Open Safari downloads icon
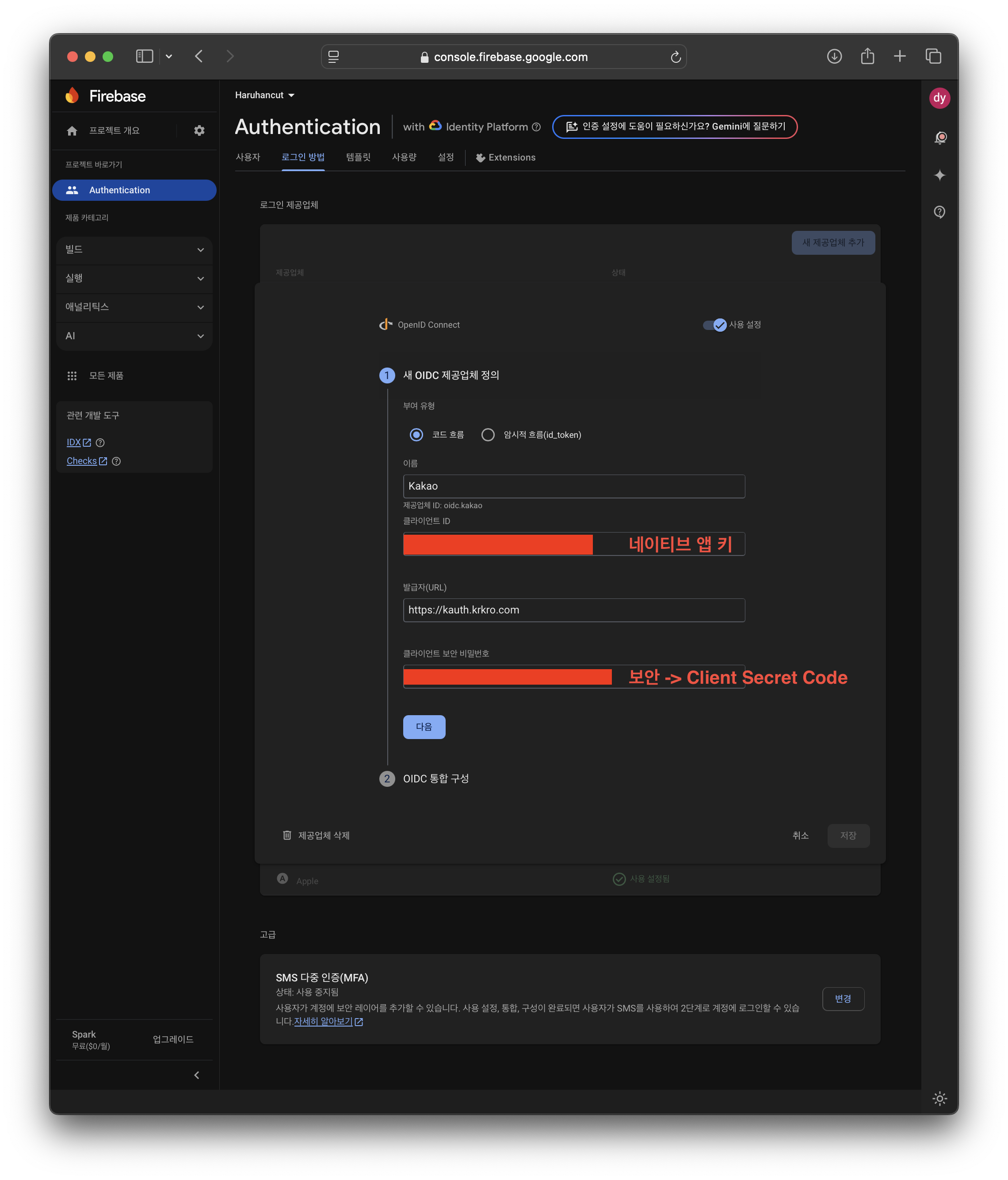The image size is (1008, 1180). click(x=834, y=56)
